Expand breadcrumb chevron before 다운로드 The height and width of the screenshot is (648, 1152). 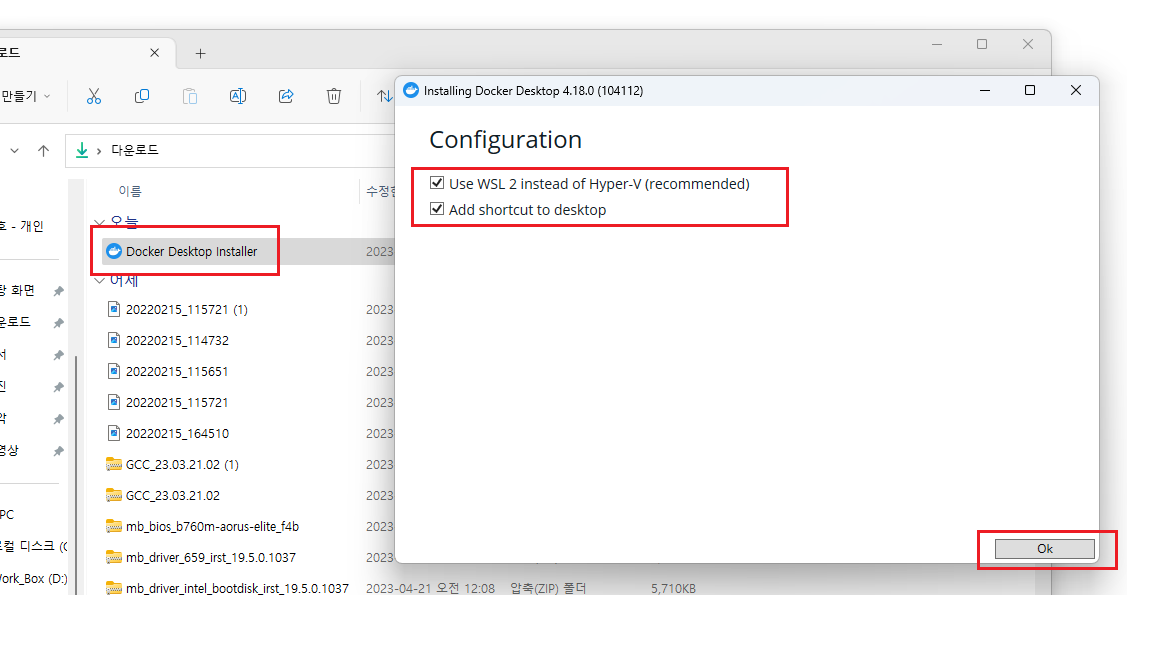click(x=99, y=151)
